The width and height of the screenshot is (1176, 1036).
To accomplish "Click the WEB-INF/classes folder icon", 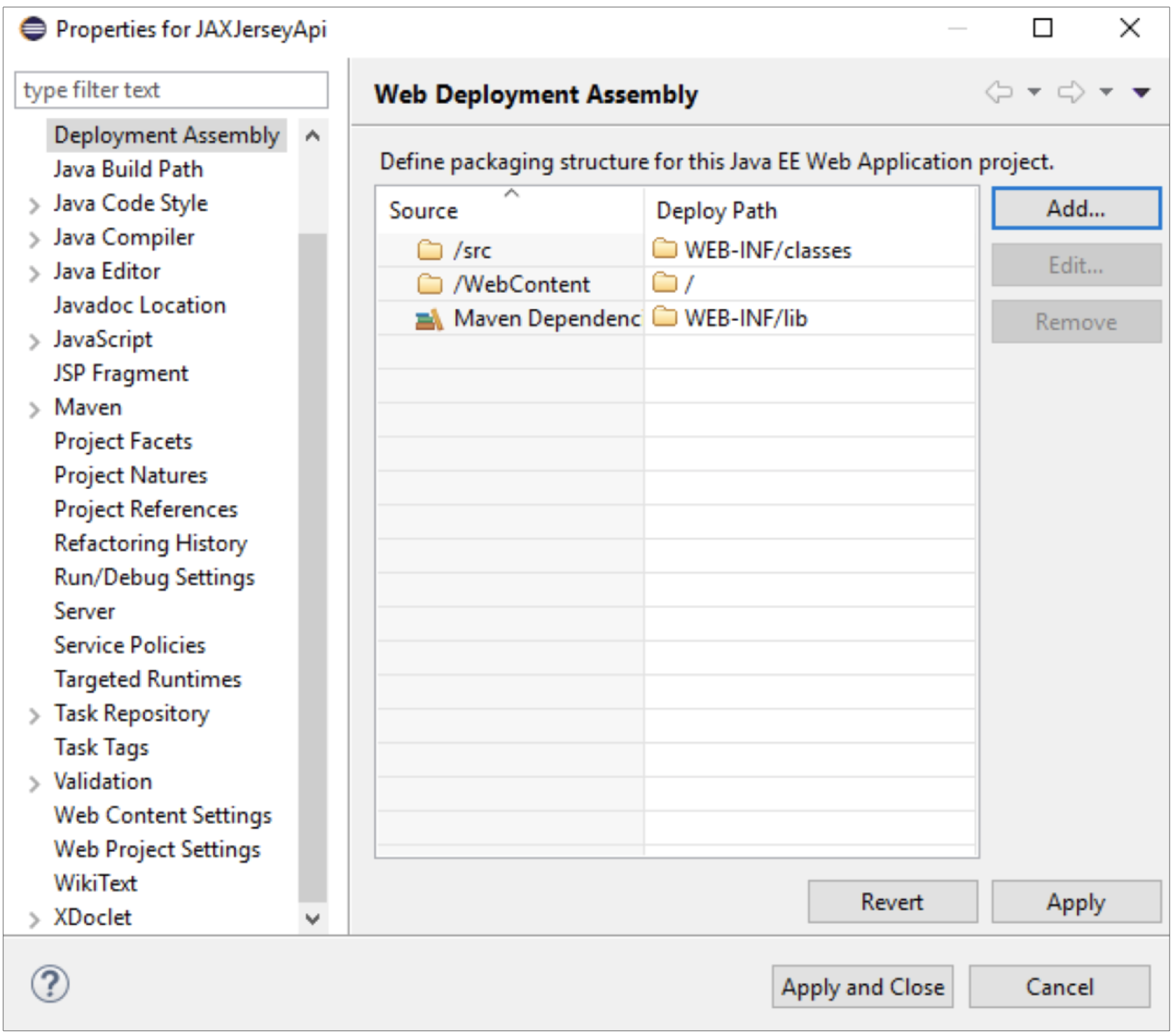I will pyautogui.click(x=666, y=250).
